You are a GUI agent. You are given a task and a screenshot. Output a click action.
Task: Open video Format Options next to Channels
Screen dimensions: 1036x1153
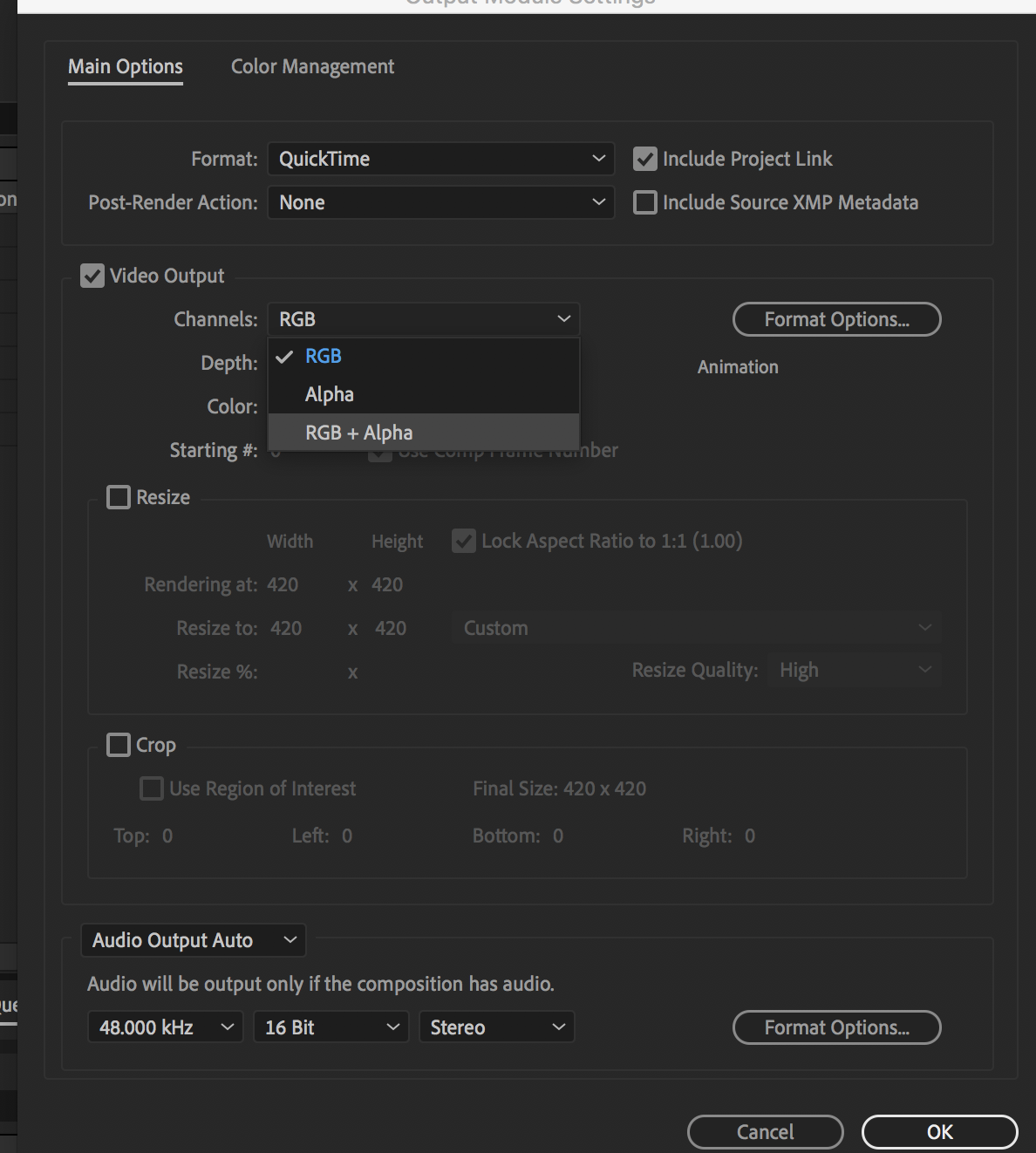pyautogui.click(x=837, y=319)
